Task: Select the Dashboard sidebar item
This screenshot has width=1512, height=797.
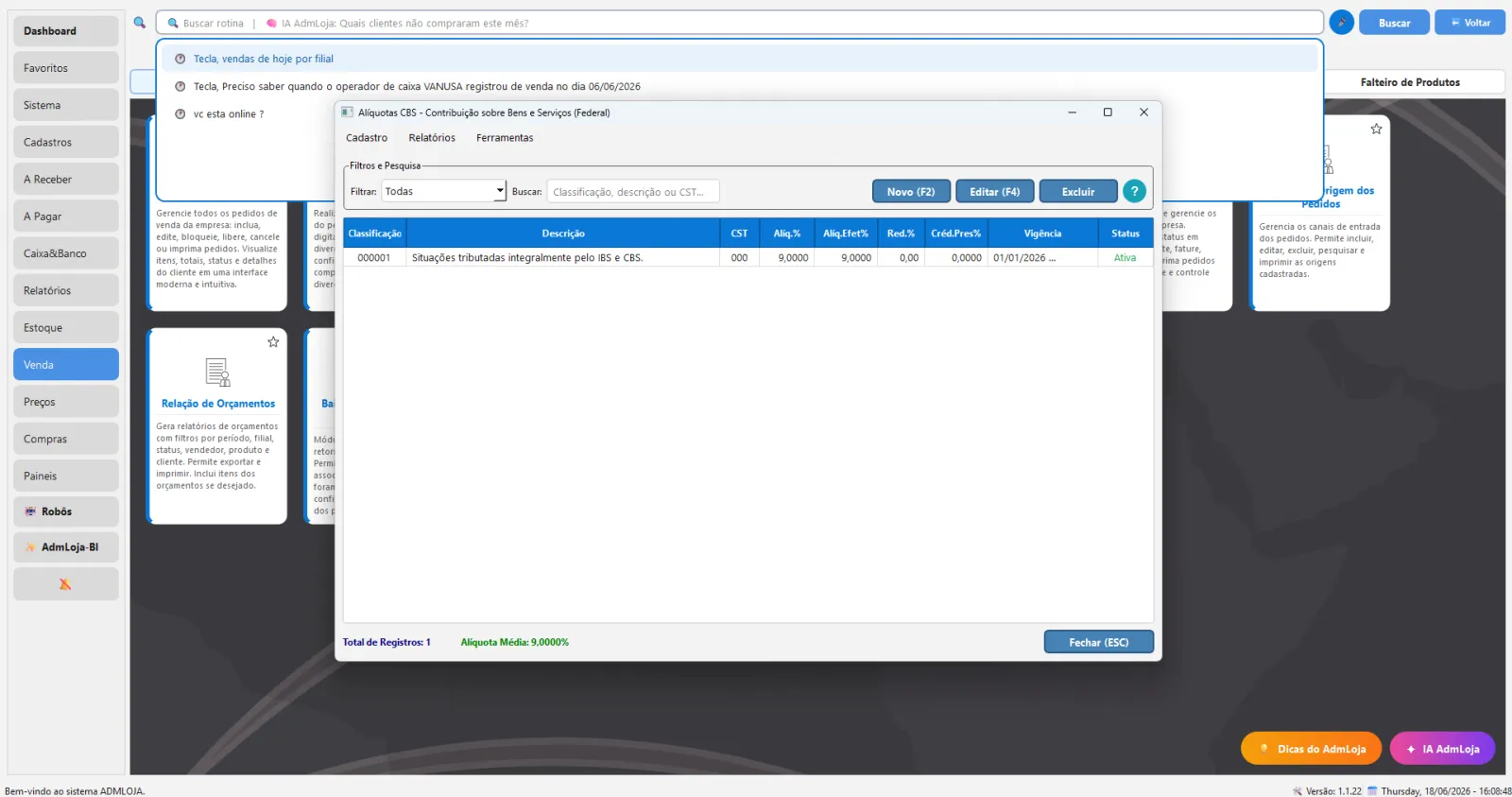Action: point(65,31)
